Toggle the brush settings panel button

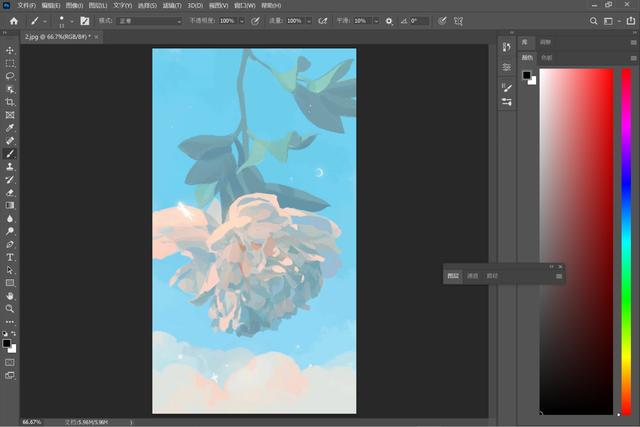[84, 20]
